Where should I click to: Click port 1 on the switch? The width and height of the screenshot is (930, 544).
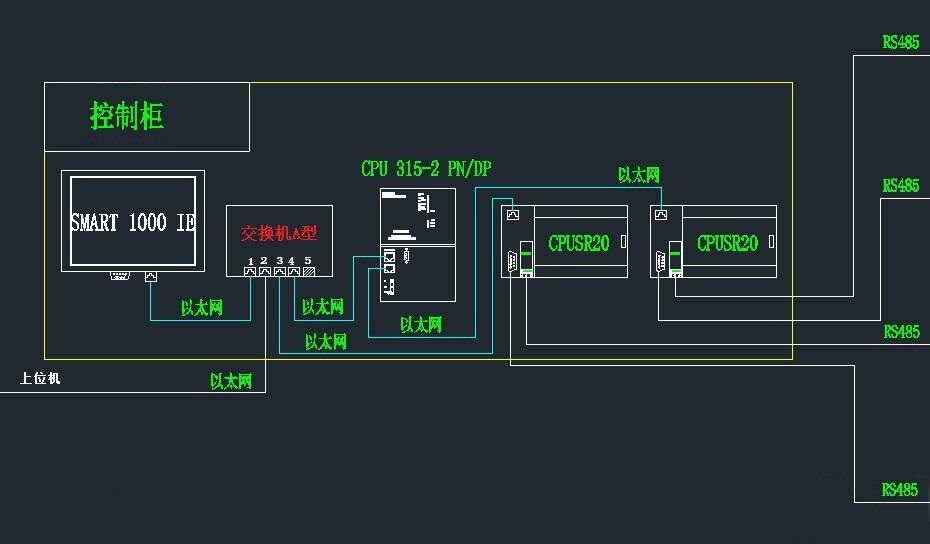250,270
